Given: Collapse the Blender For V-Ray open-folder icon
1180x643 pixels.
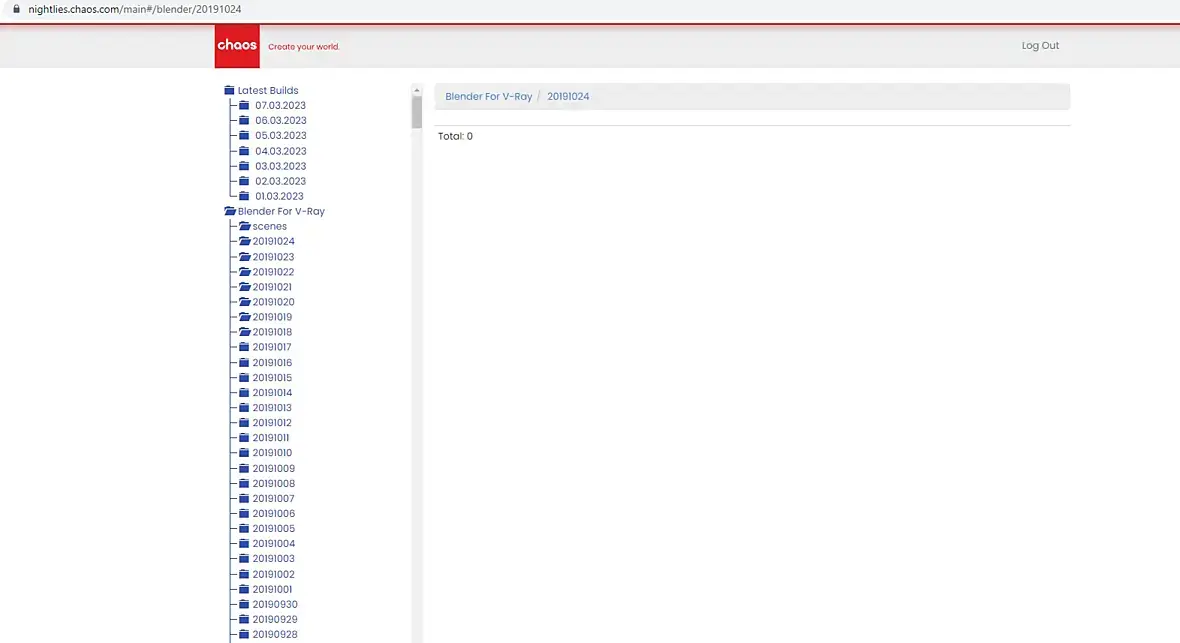Looking at the screenshot, I should (x=230, y=212).
